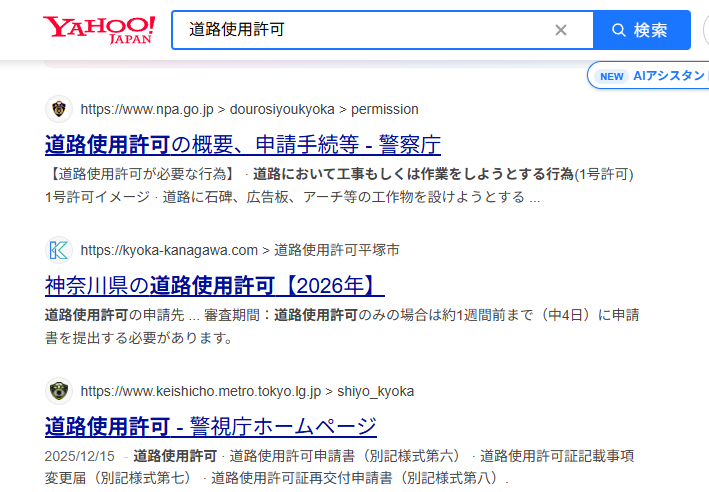
Task: Click the 警視庁 site favicon icon
Action: [x=59, y=391]
